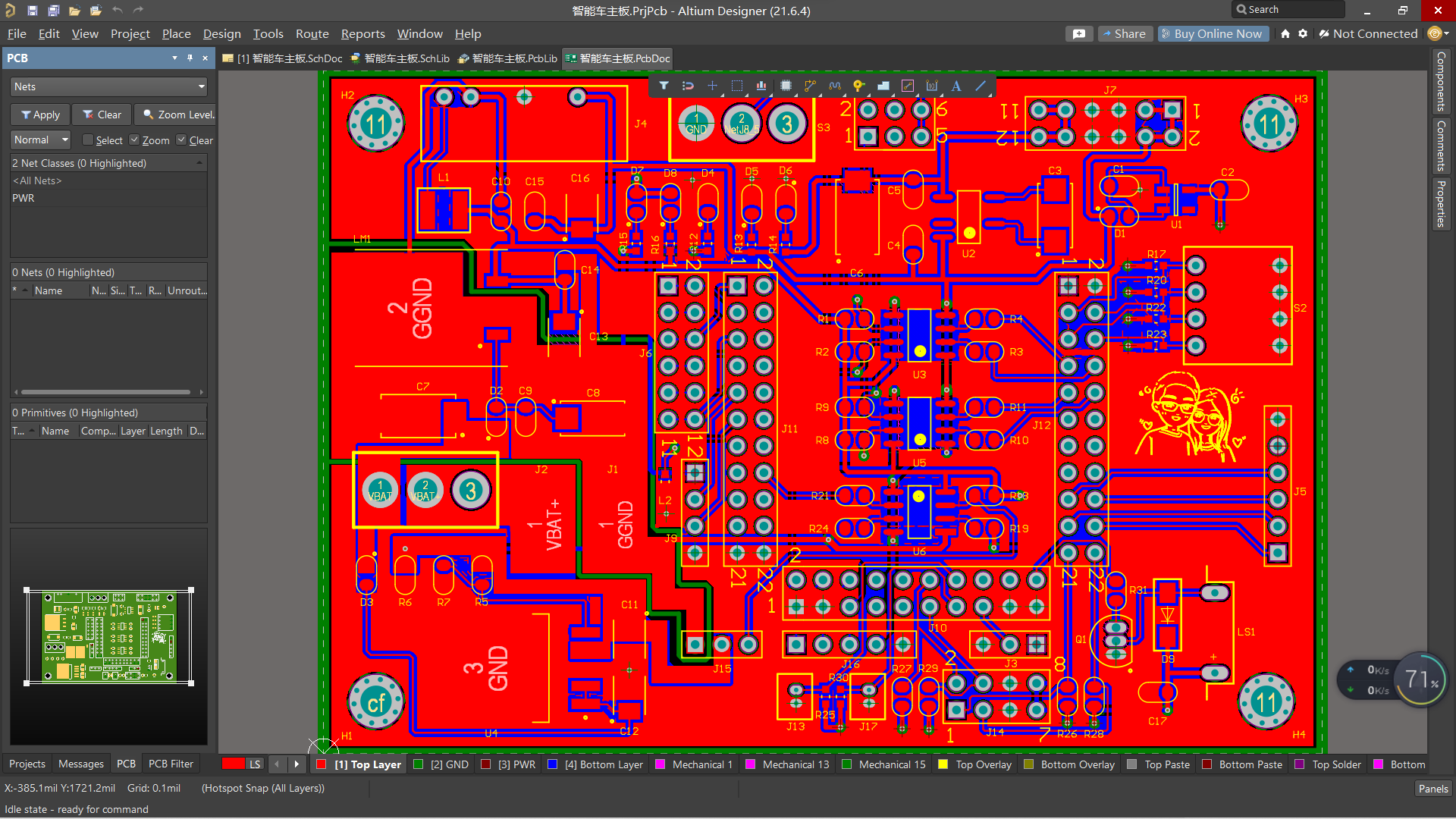Disable the Zoom checkbox in the PCB panel
This screenshot has width=1456, height=819.
click(134, 140)
